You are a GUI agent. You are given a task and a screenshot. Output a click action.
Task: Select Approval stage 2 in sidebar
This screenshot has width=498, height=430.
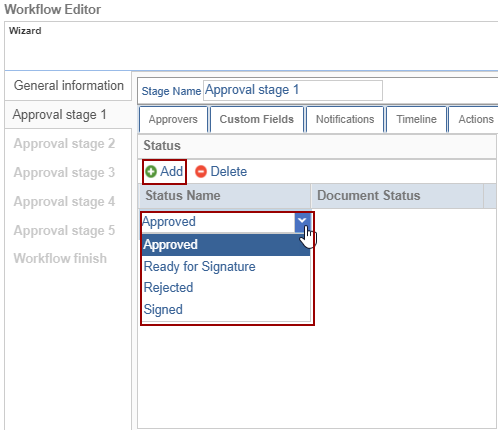(64, 144)
